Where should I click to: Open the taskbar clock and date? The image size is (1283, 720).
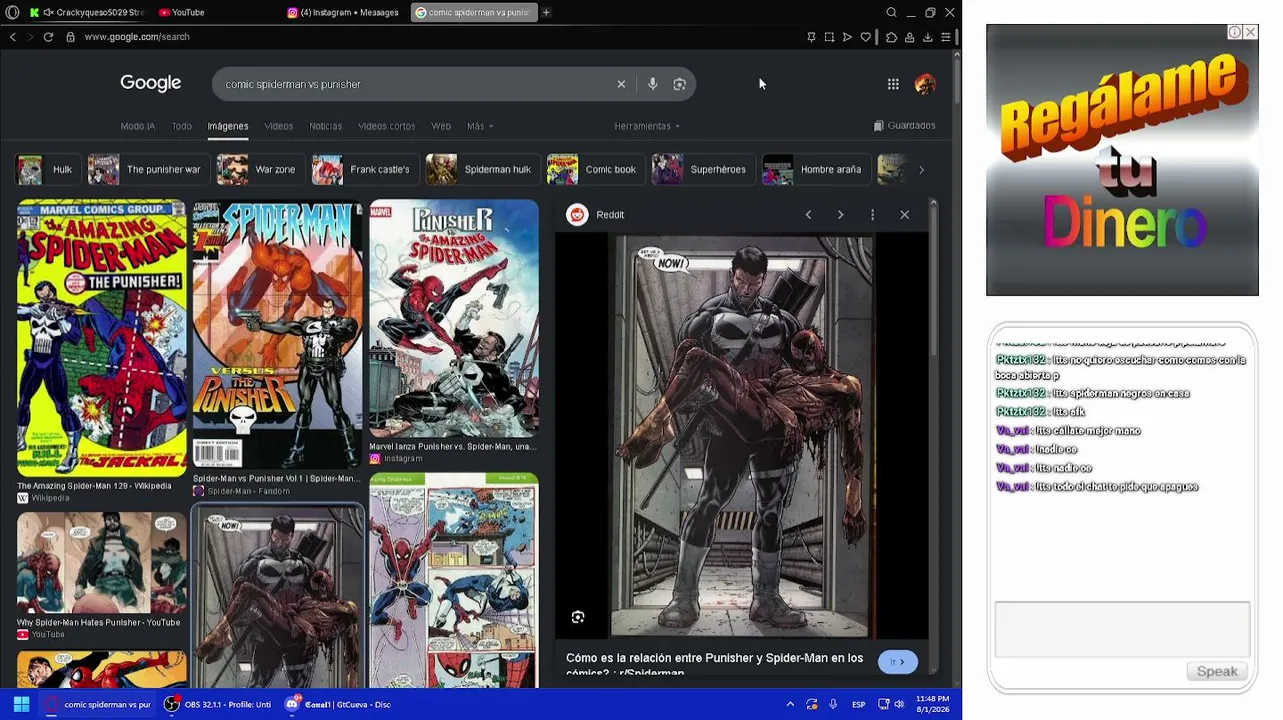(x=932, y=704)
